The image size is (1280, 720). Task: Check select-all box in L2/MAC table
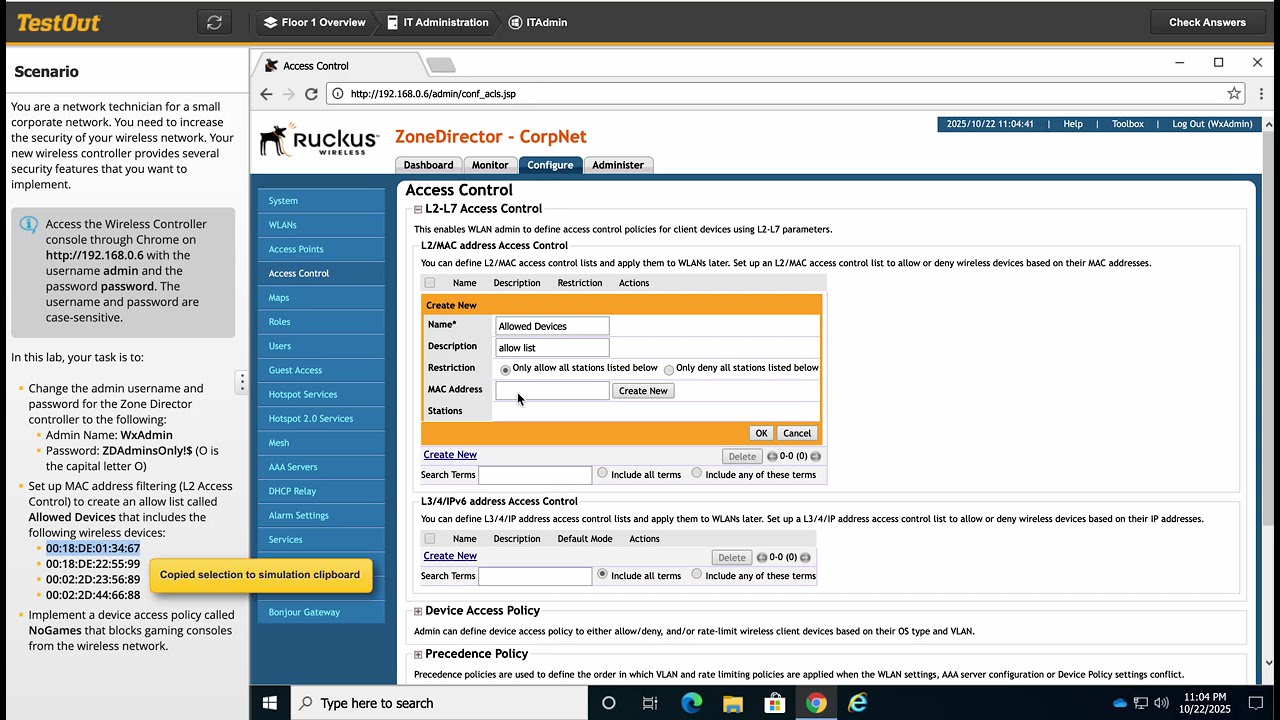[430, 283]
